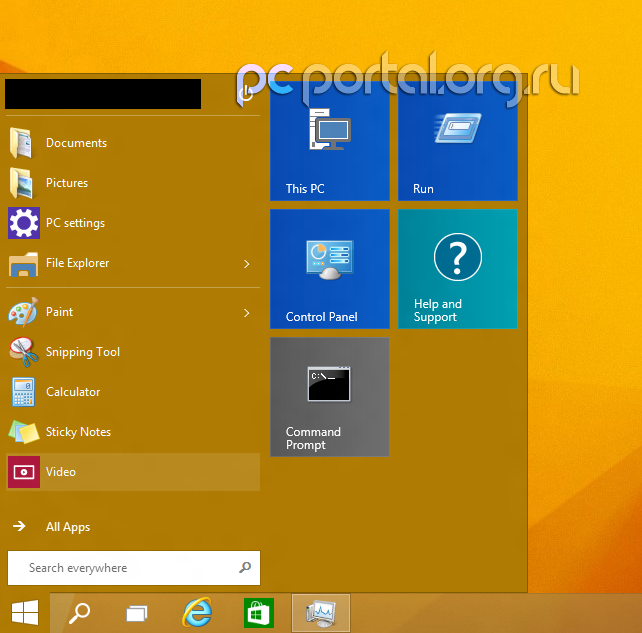Expand the File Explorer submenu arrow
This screenshot has width=642, height=633.
[x=246, y=264]
